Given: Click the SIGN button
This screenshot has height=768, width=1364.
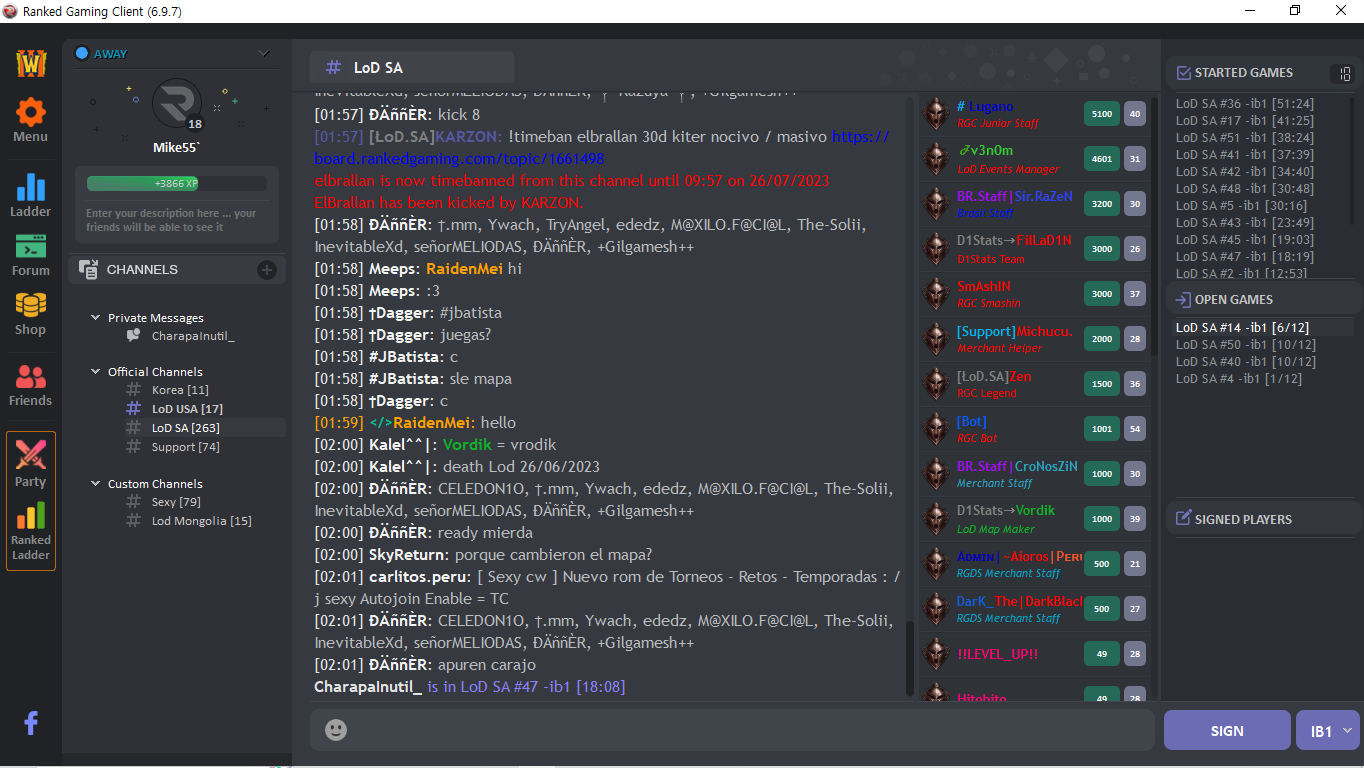Looking at the screenshot, I should [1227, 731].
